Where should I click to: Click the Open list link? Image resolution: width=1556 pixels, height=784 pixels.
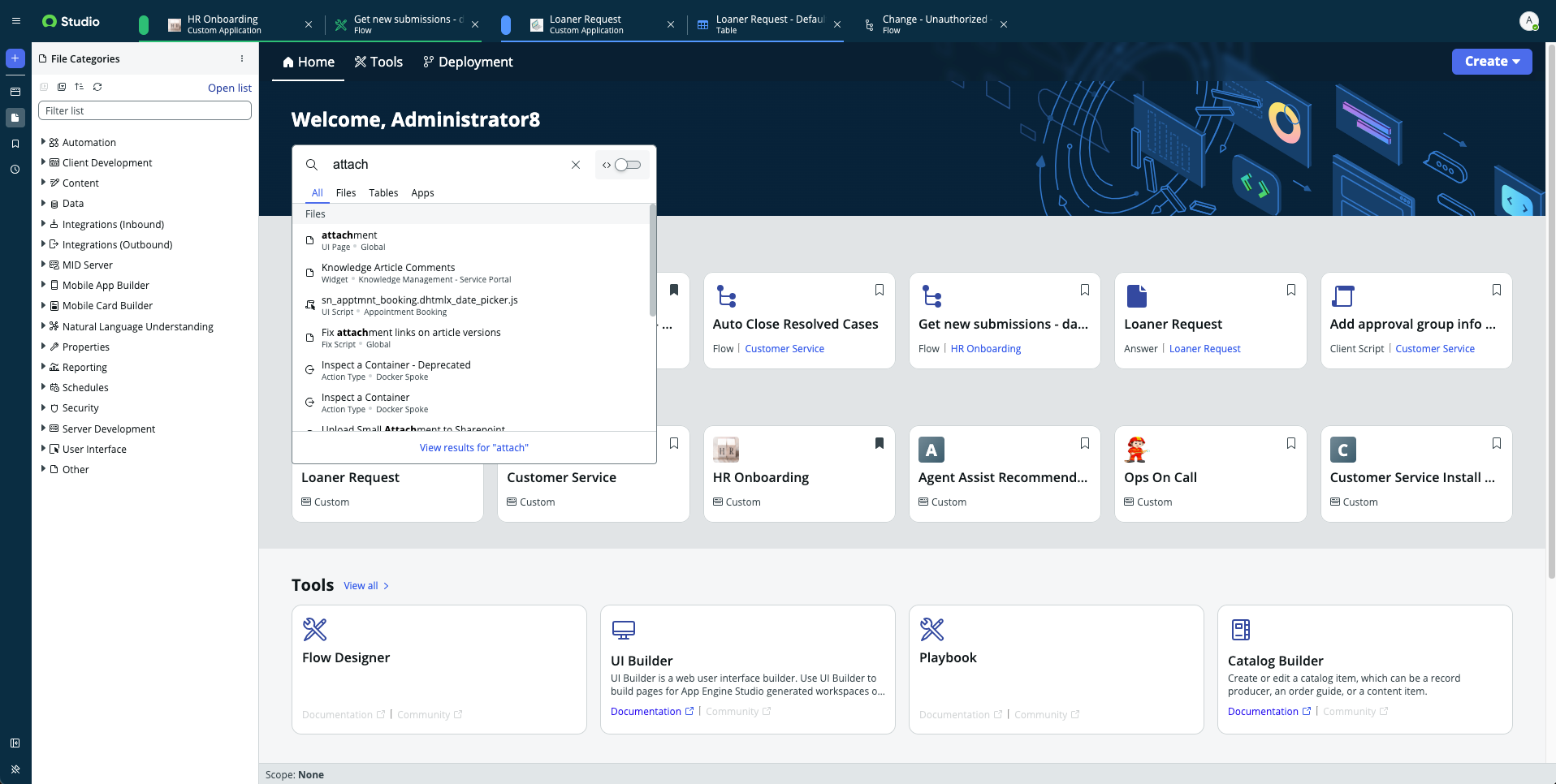tap(229, 88)
